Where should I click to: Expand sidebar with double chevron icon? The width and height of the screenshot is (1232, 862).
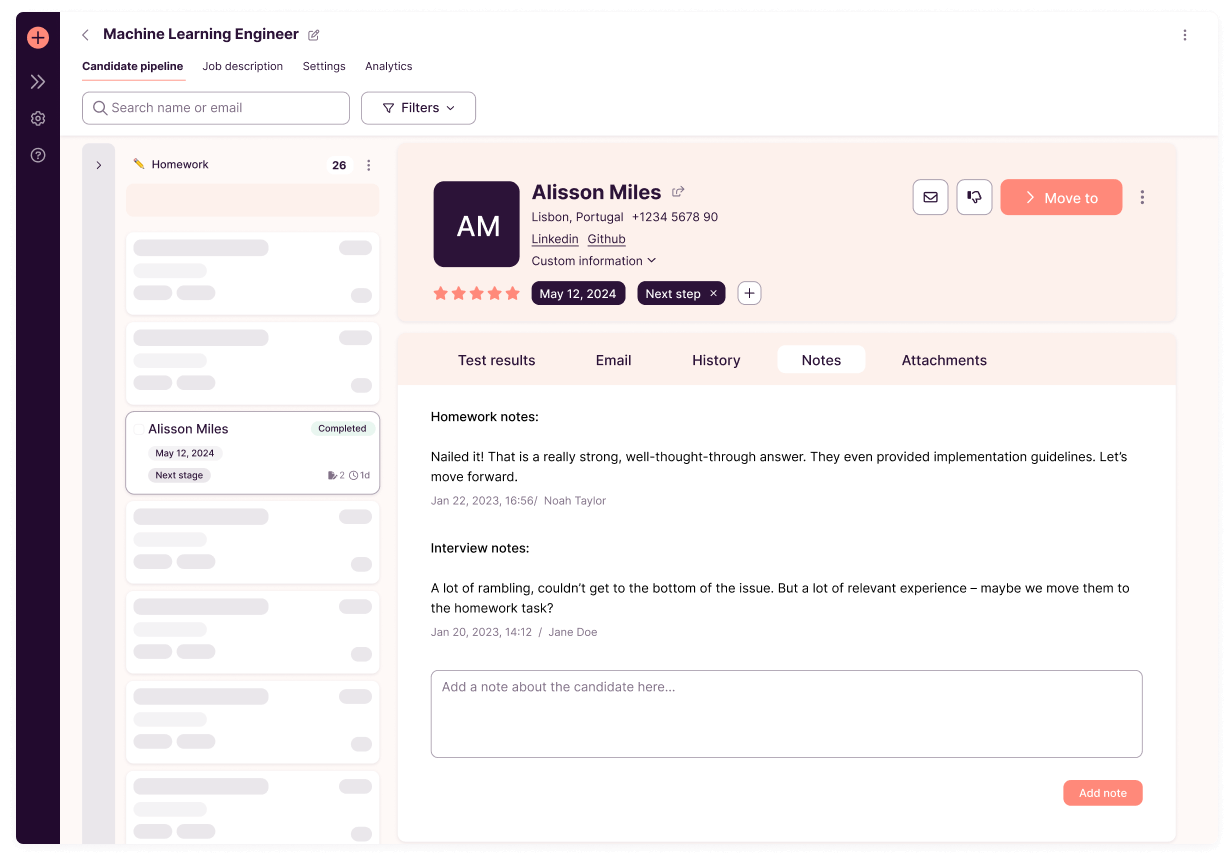[38, 82]
